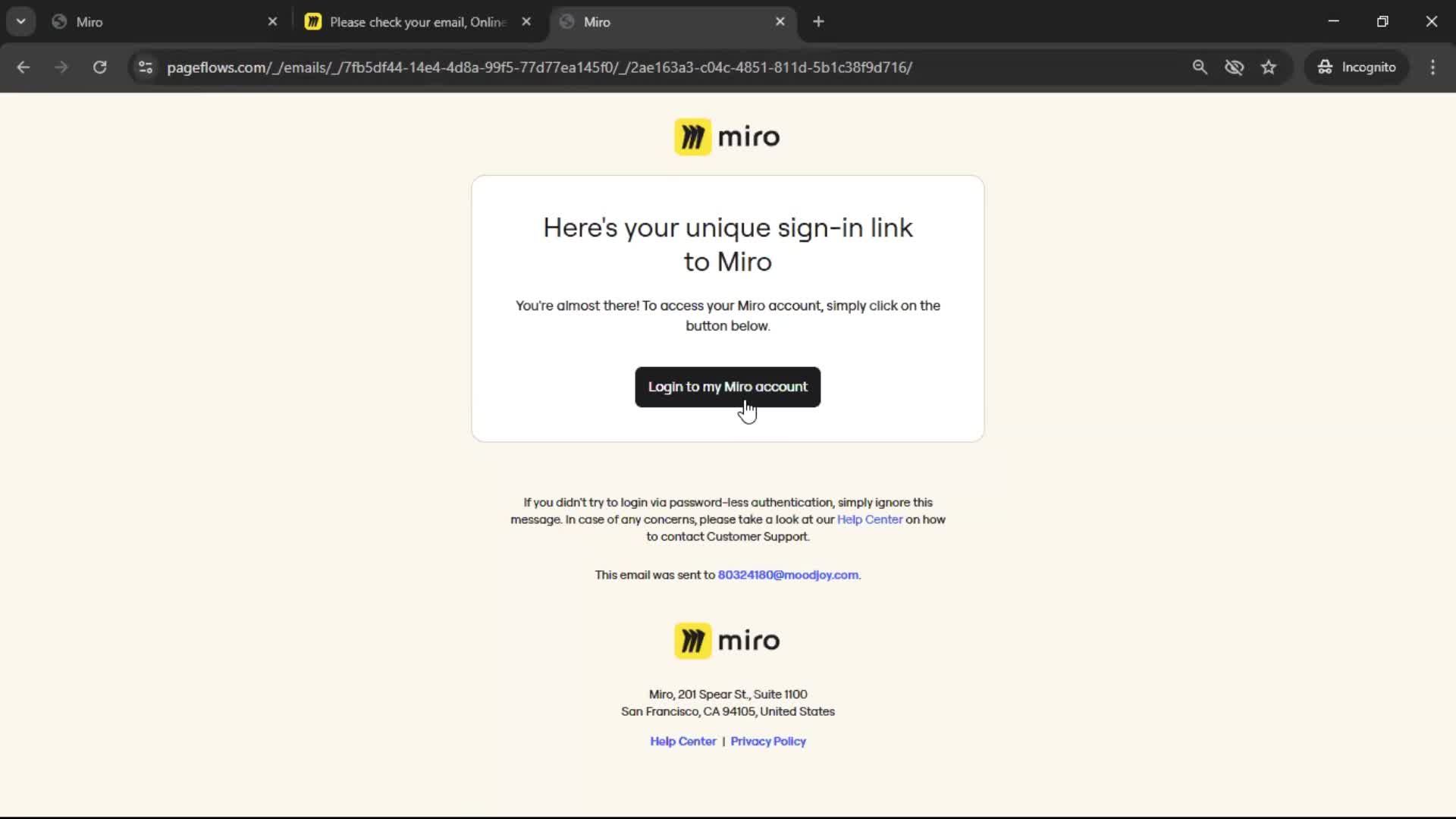Image resolution: width=1456 pixels, height=819 pixels.
Task: Open the footer Help Center link
Action: click(x=682, y=741)
